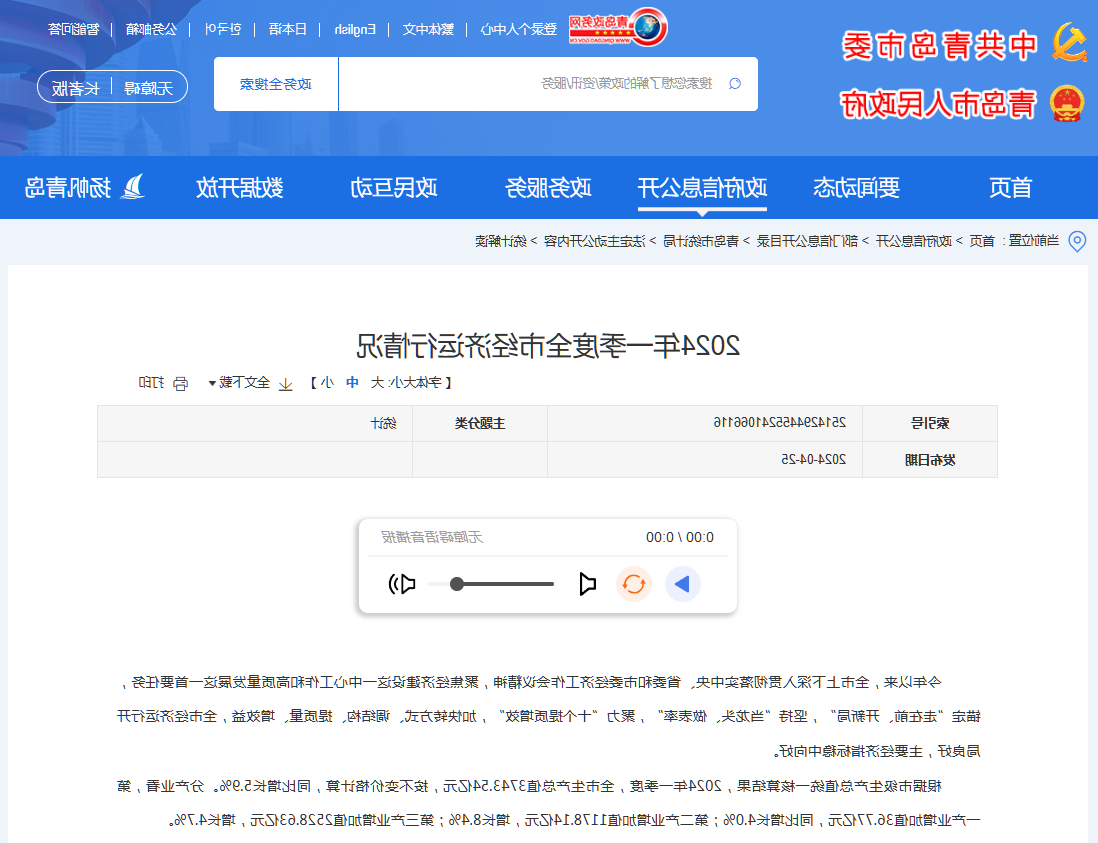The height and width of the screenshot is (843, 1098).
Task: Open the 智能问答 link
Action: point(74,29)
